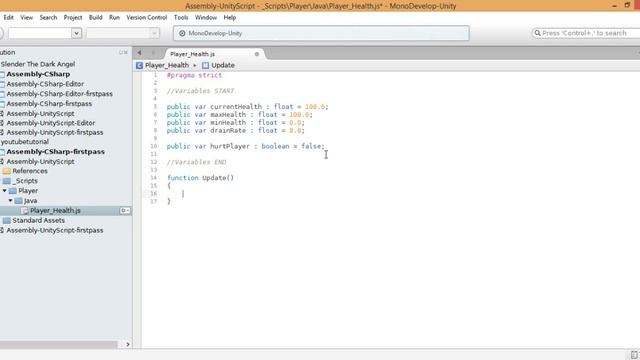This screenshot has height=360, width=640.
Task: Go to next document with forward arrow
Action: click(x=153, y=53)
